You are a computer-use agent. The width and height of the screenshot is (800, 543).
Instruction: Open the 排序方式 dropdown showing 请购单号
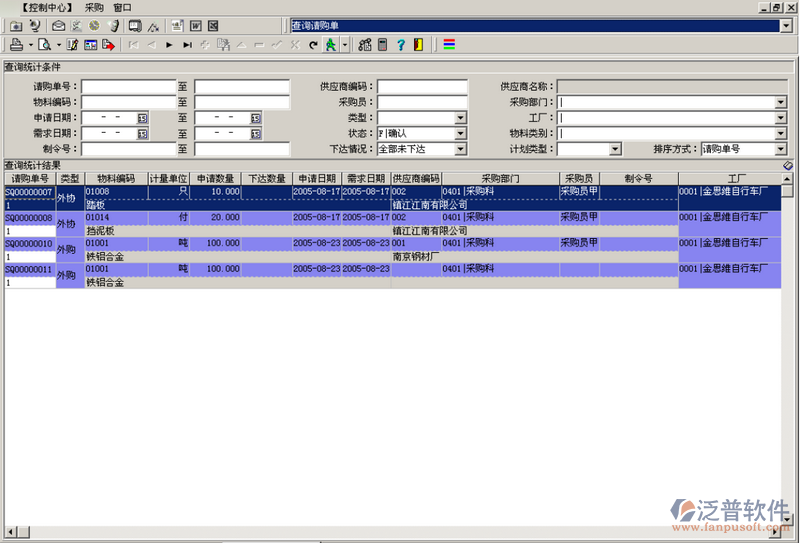tap(781, 149)
